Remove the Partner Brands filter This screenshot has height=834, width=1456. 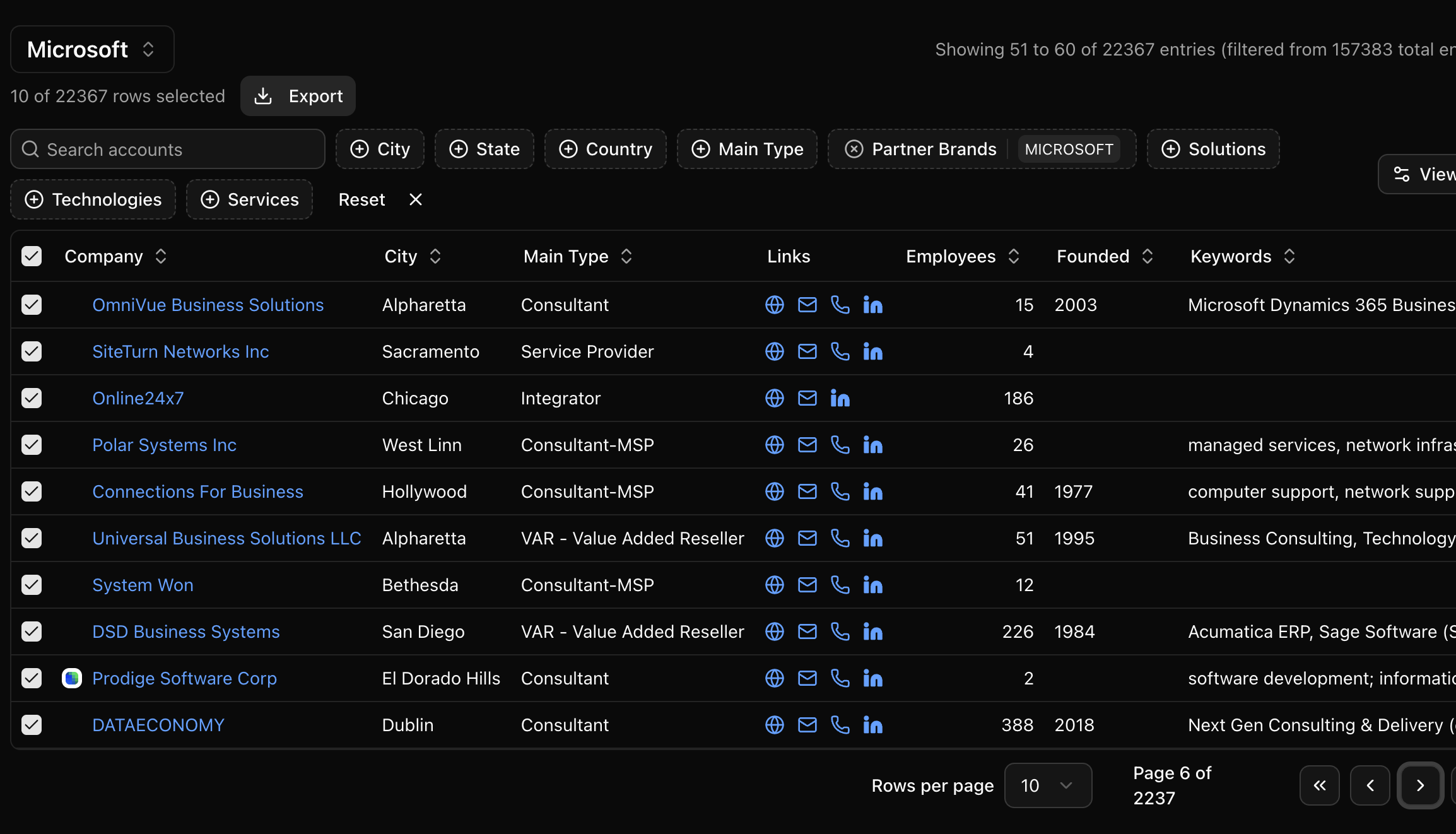854,149
